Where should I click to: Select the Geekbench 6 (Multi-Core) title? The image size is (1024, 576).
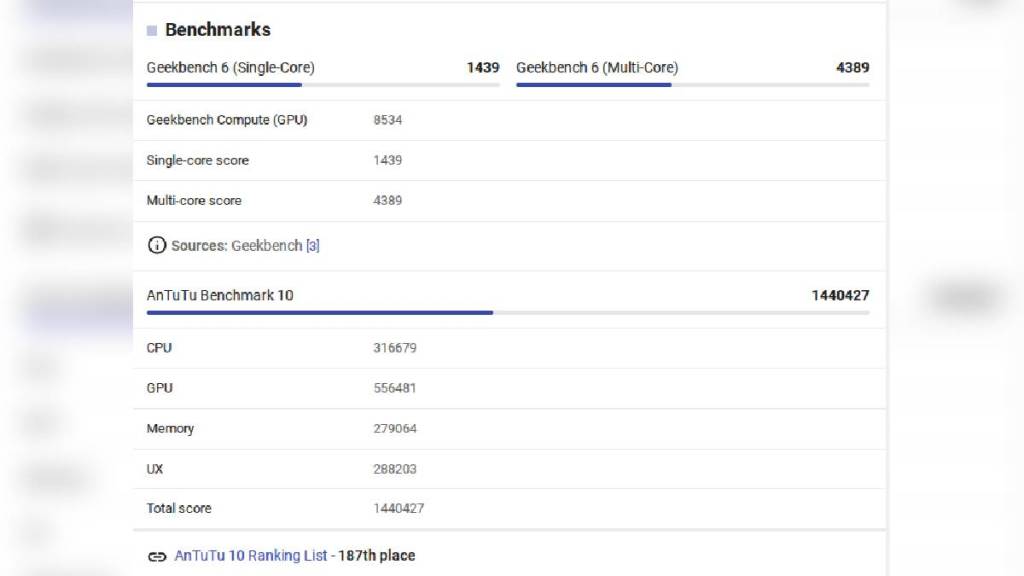point(597,68)
